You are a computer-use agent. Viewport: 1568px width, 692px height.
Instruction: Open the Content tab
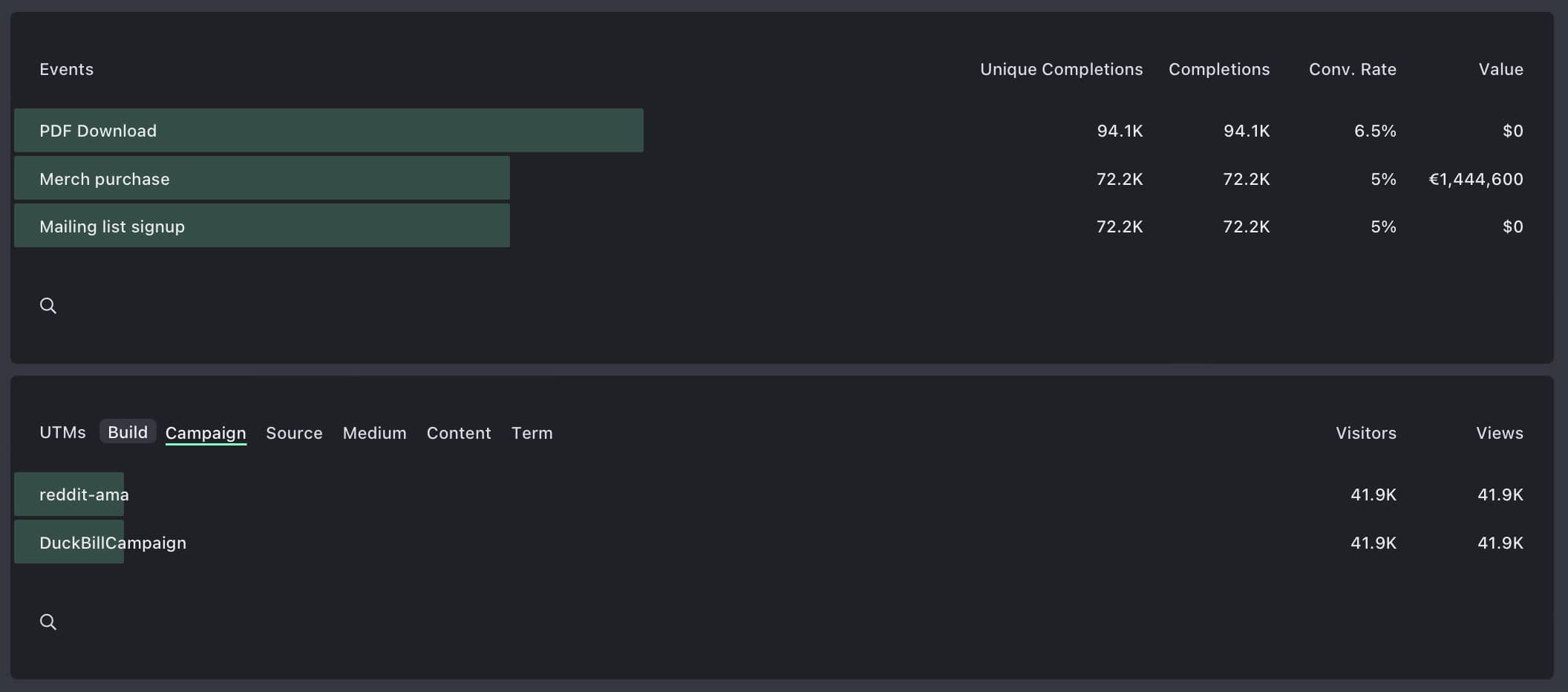click(x=459, y=433)
